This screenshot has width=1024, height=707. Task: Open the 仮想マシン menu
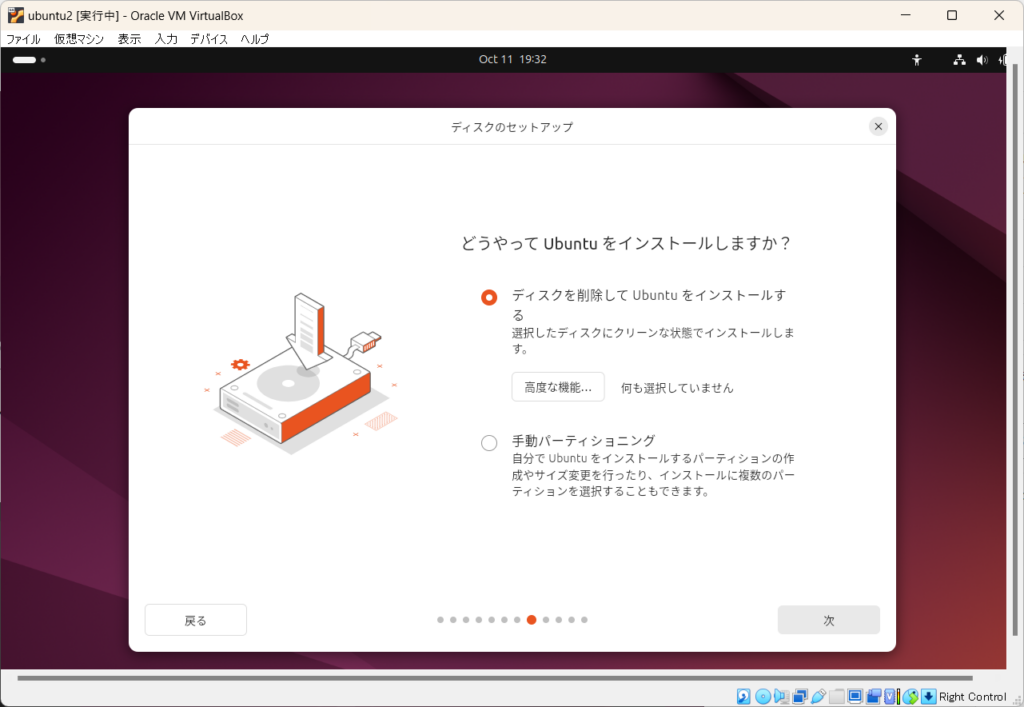79,39
